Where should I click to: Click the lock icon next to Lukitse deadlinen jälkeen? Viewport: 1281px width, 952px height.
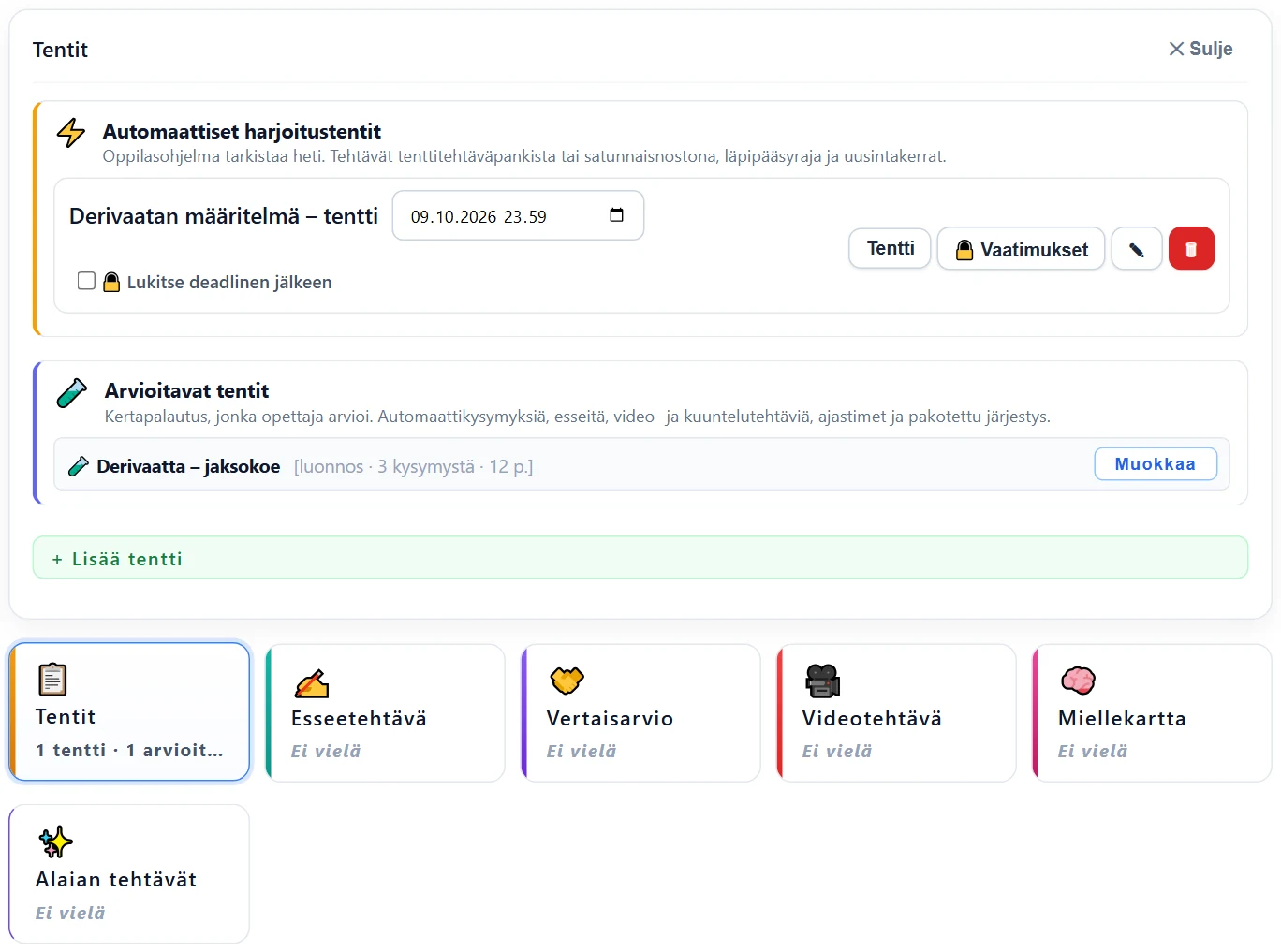click(x=111, y=282)
